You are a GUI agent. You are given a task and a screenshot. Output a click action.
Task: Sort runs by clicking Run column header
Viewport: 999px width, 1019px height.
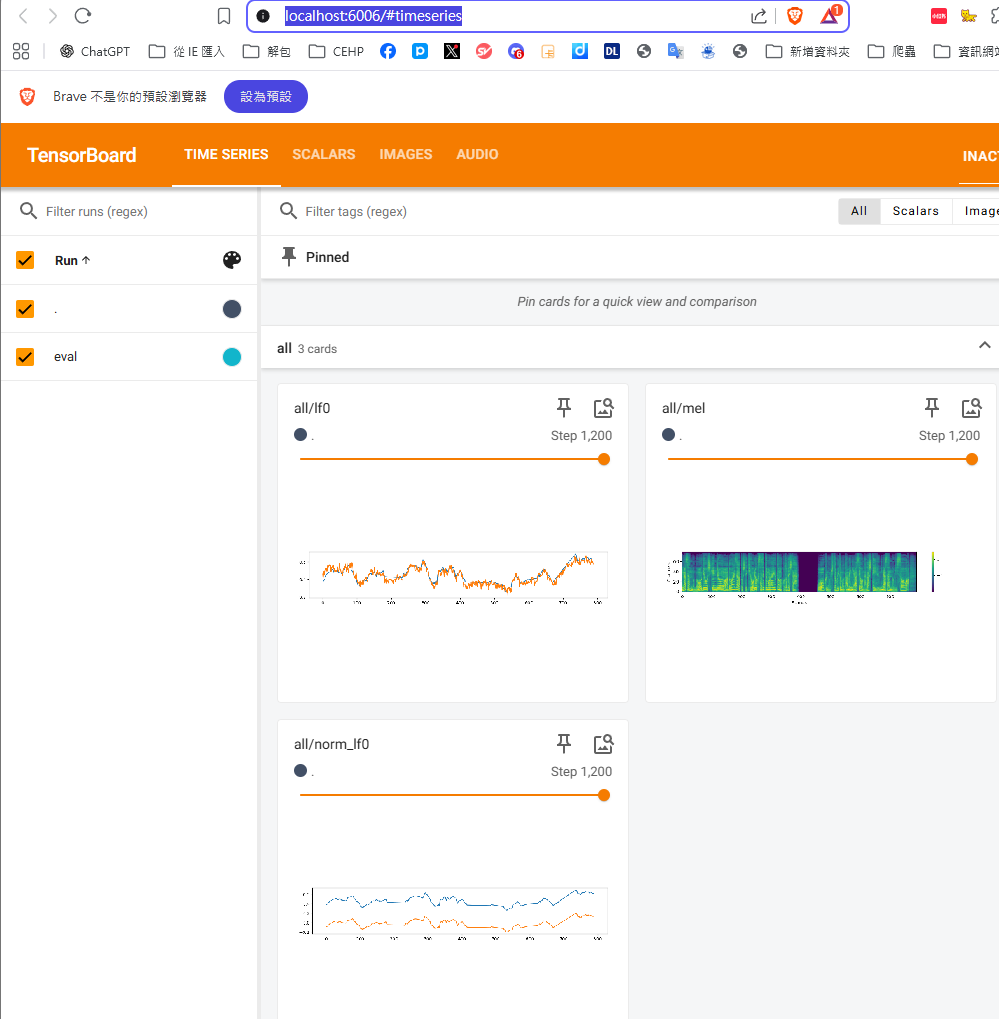(x=72, y=260)
